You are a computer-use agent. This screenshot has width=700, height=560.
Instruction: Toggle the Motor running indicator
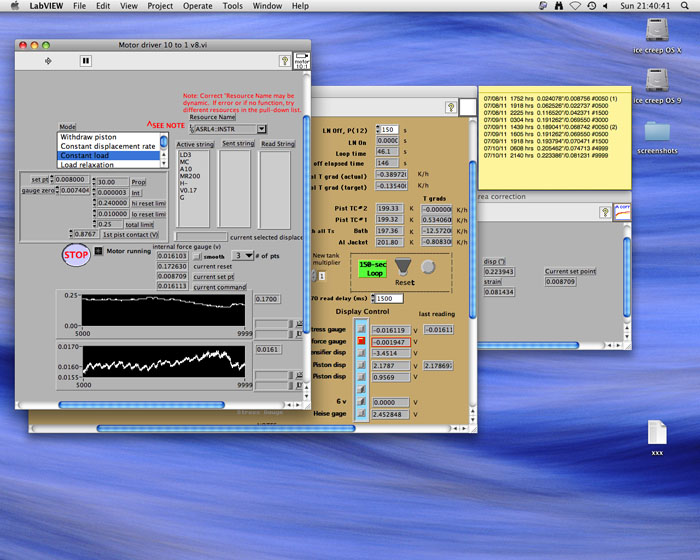(99, 250)
